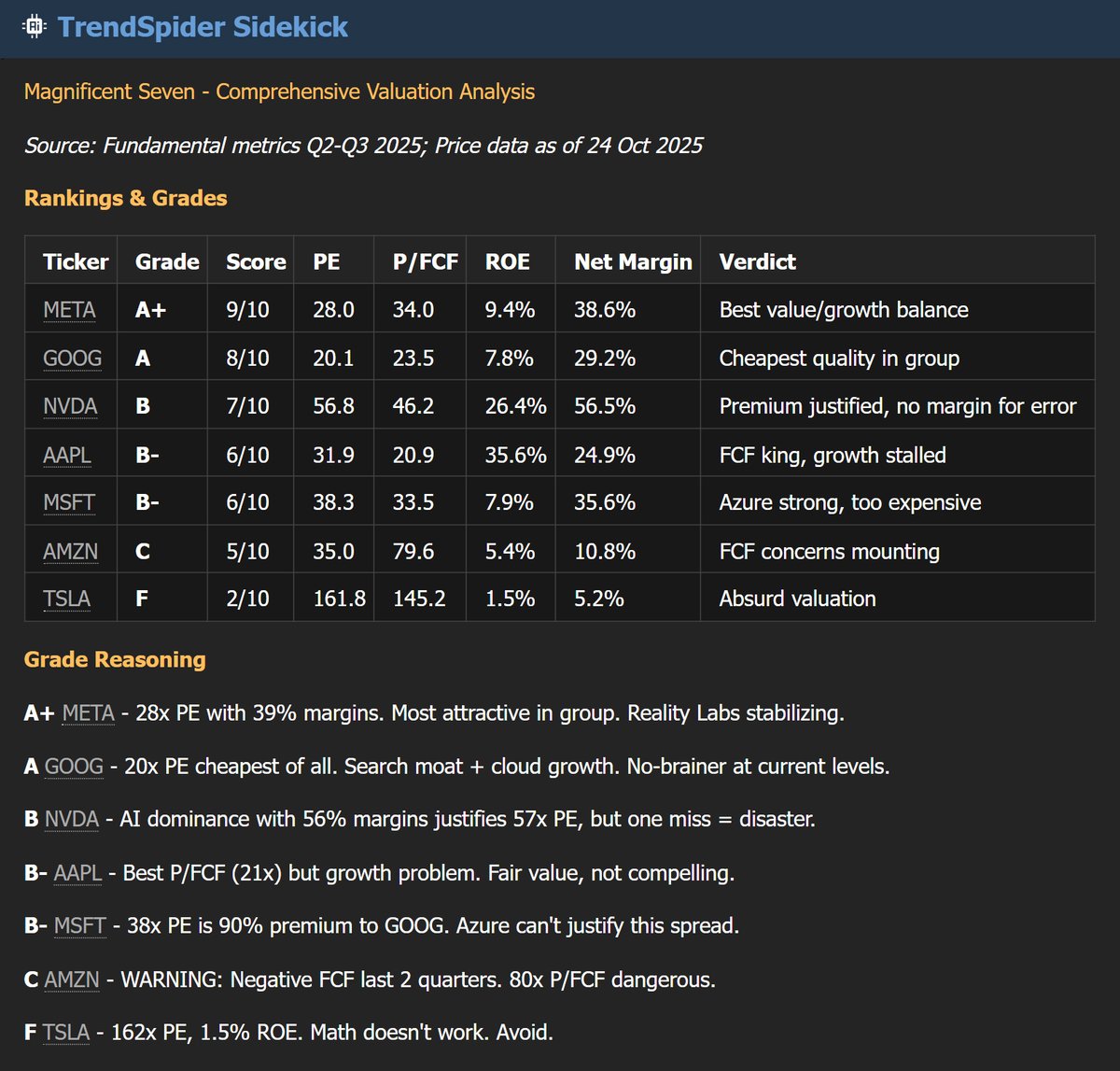
Task: Click TSLA link in Grade Reasoning
Action: [x=66, y=1033]
